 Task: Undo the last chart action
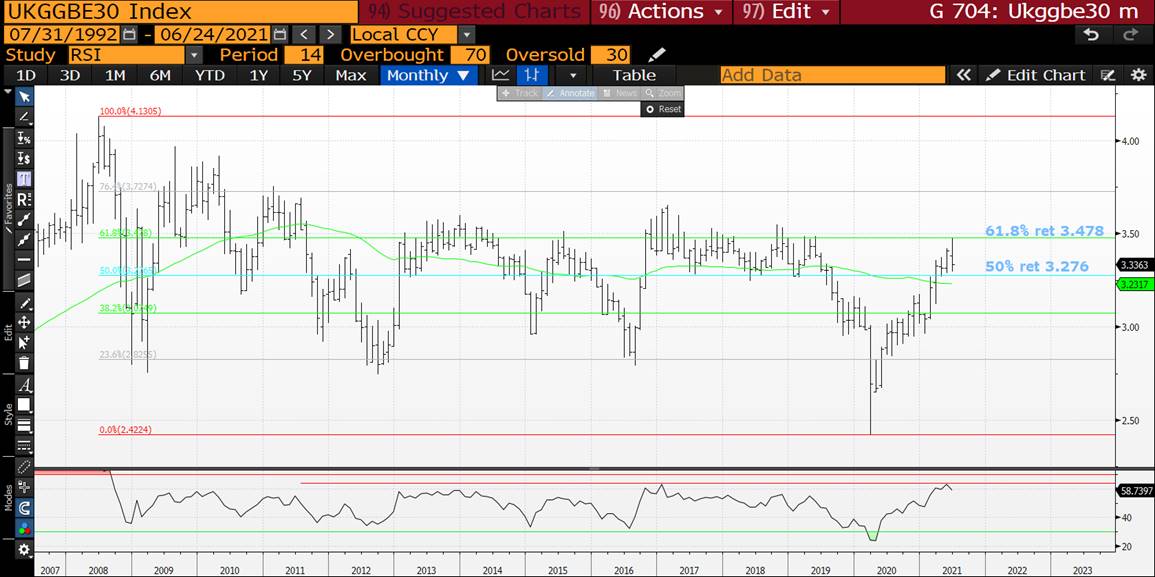tap(1092, 35)
